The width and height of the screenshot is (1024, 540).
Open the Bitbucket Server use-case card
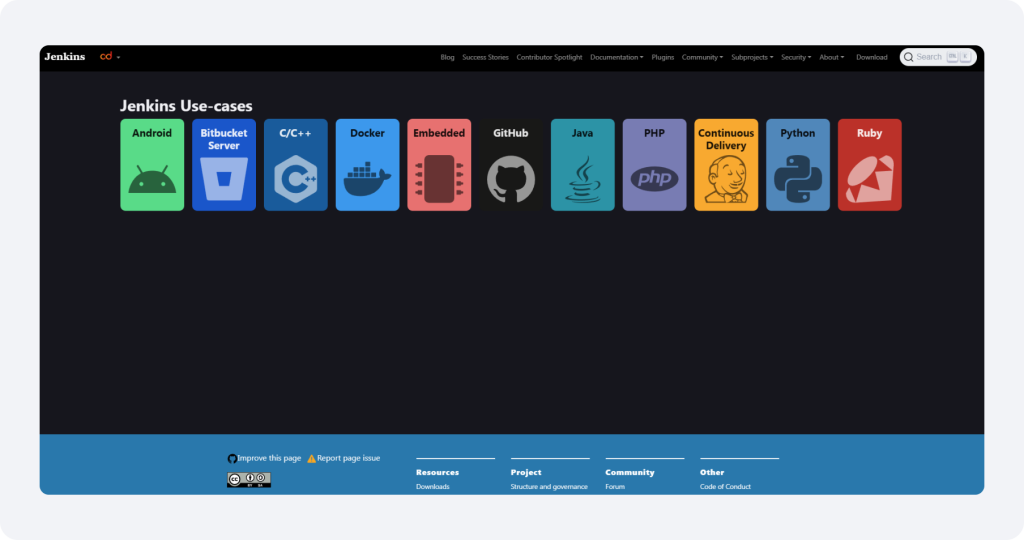click(224, 165)
